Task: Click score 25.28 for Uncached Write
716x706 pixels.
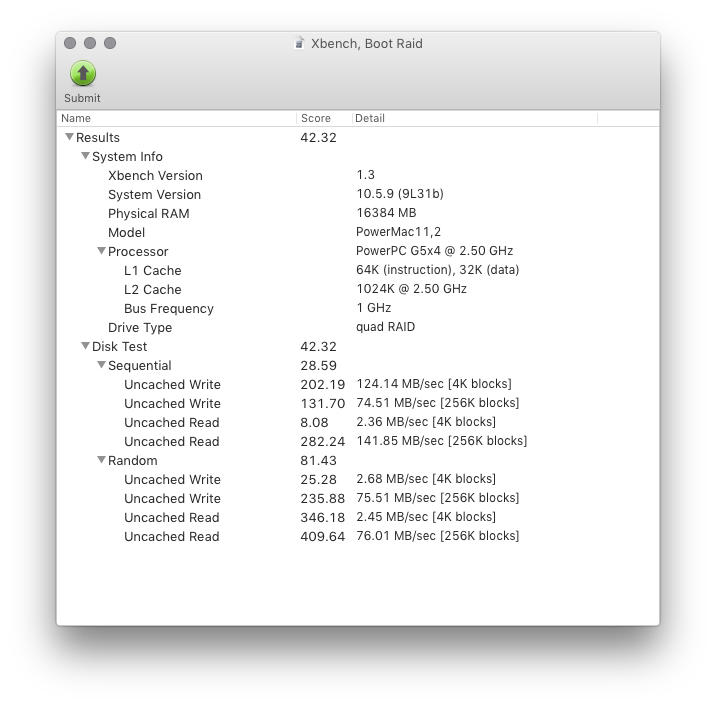Action: point(318,479)
